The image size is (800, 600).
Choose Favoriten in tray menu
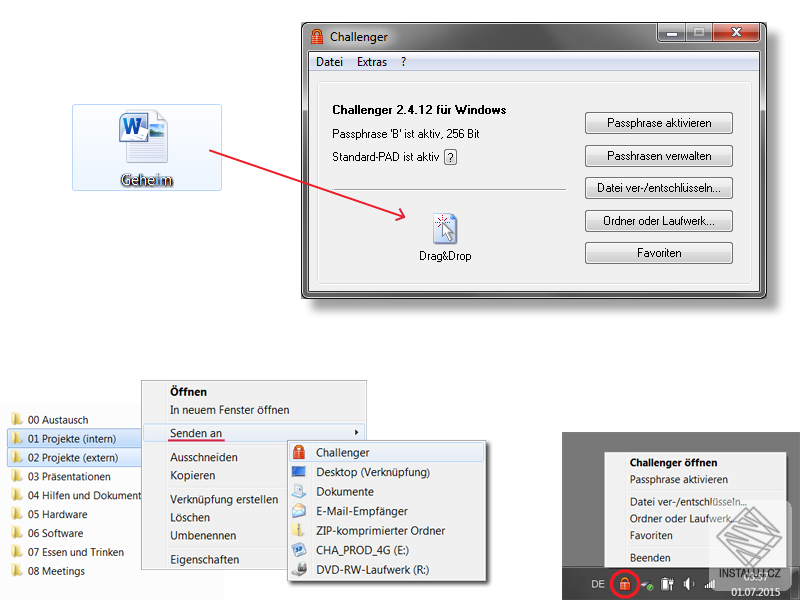pyautogui.click(x=651, y=535)
